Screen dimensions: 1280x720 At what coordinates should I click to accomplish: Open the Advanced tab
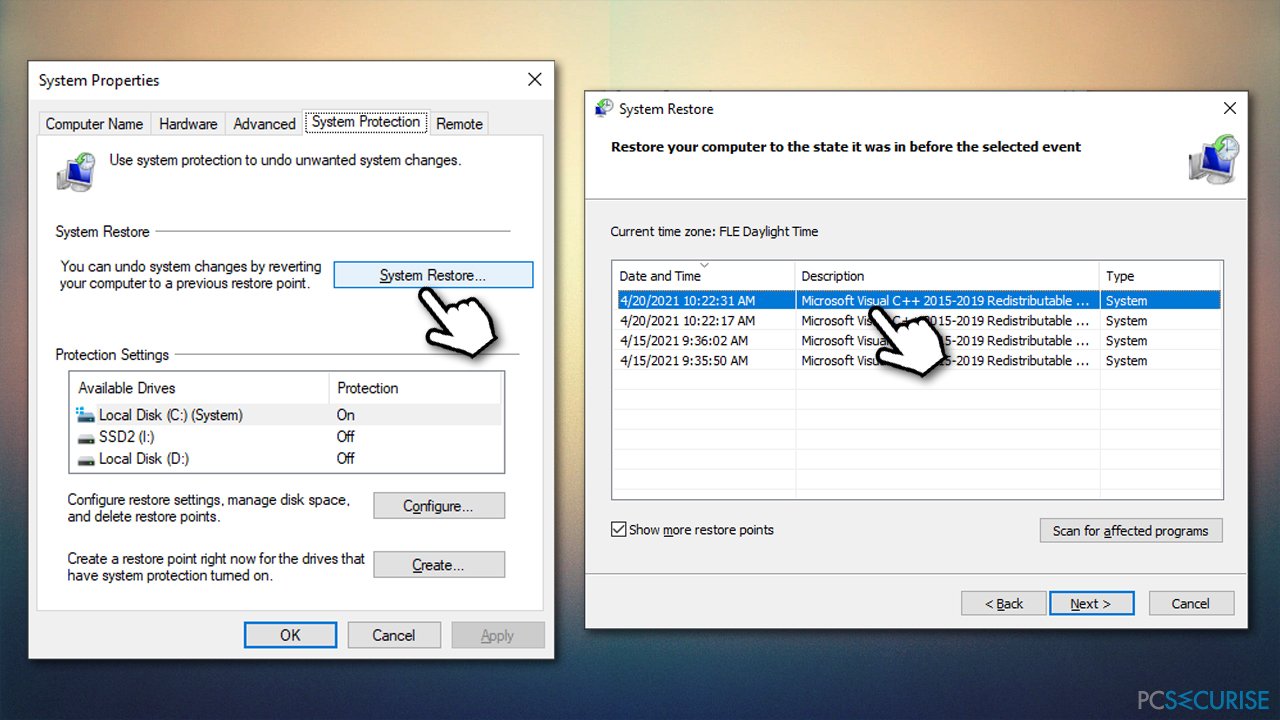point(264,124)
